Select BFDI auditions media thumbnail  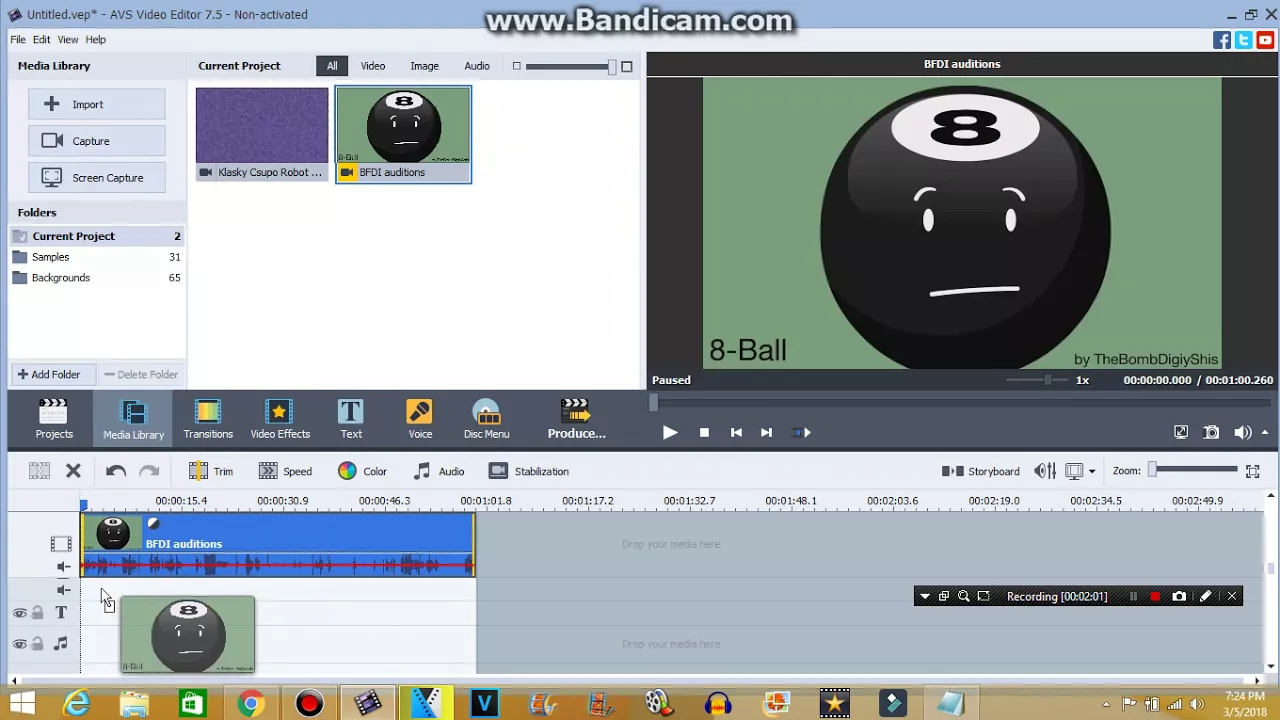point(403,134)
